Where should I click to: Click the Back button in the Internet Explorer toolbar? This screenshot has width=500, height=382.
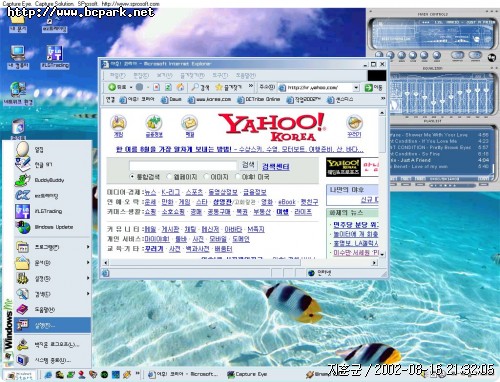point(117,87)
